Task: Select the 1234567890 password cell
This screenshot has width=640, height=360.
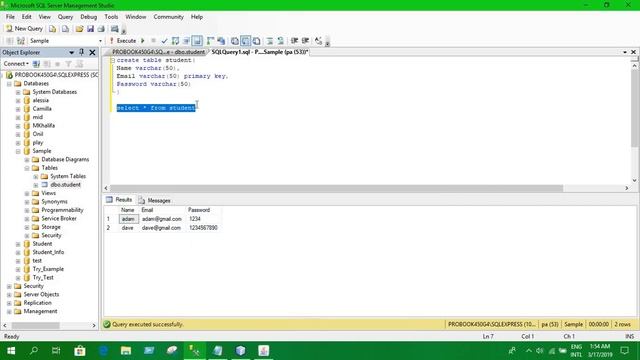Action: (203, 228)
